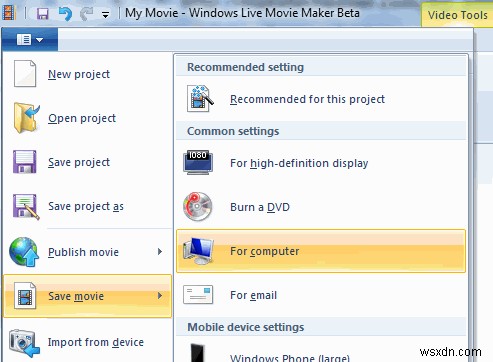Choose For high-definition display setting

click(321, 163)
